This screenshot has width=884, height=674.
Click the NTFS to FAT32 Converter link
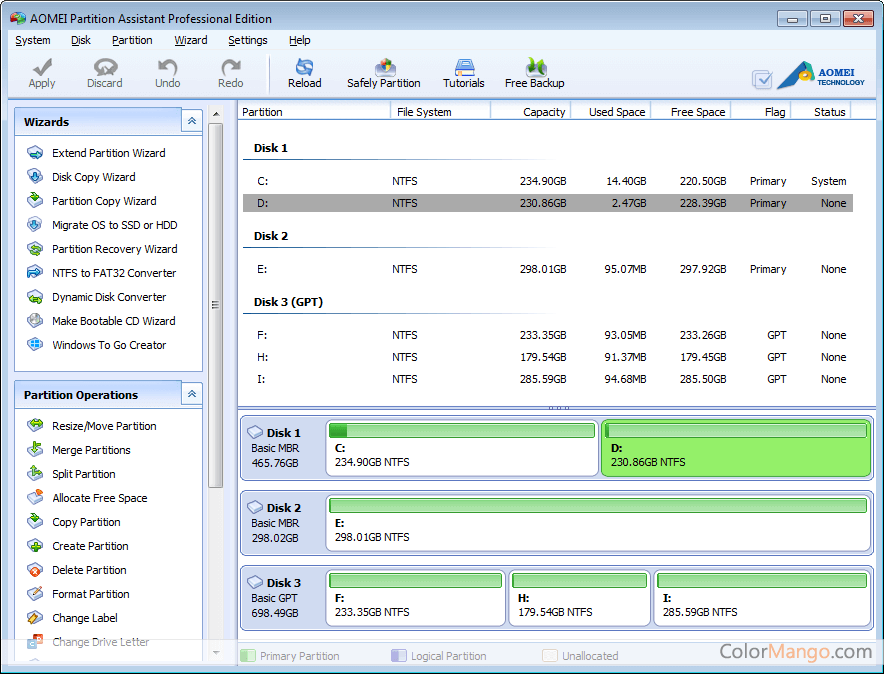pos(113,273)
